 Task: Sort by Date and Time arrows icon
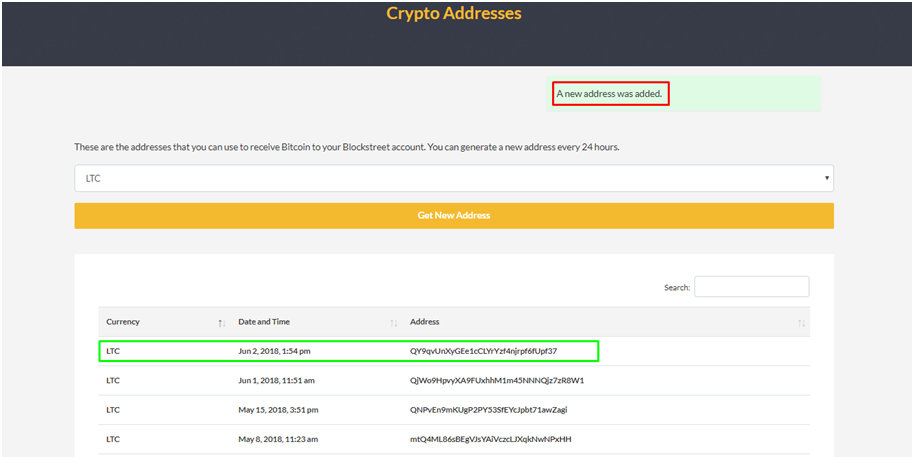click(394, 323)
